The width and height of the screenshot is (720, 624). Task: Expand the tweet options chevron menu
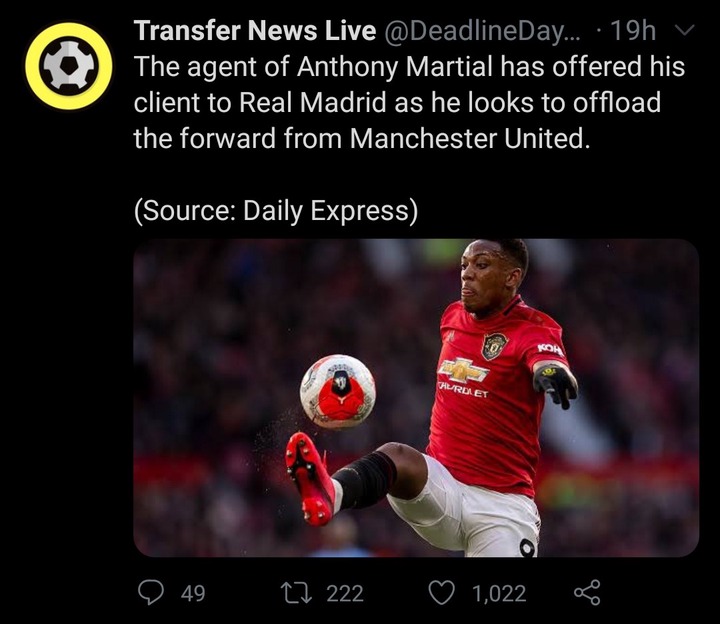click(685, 31)
